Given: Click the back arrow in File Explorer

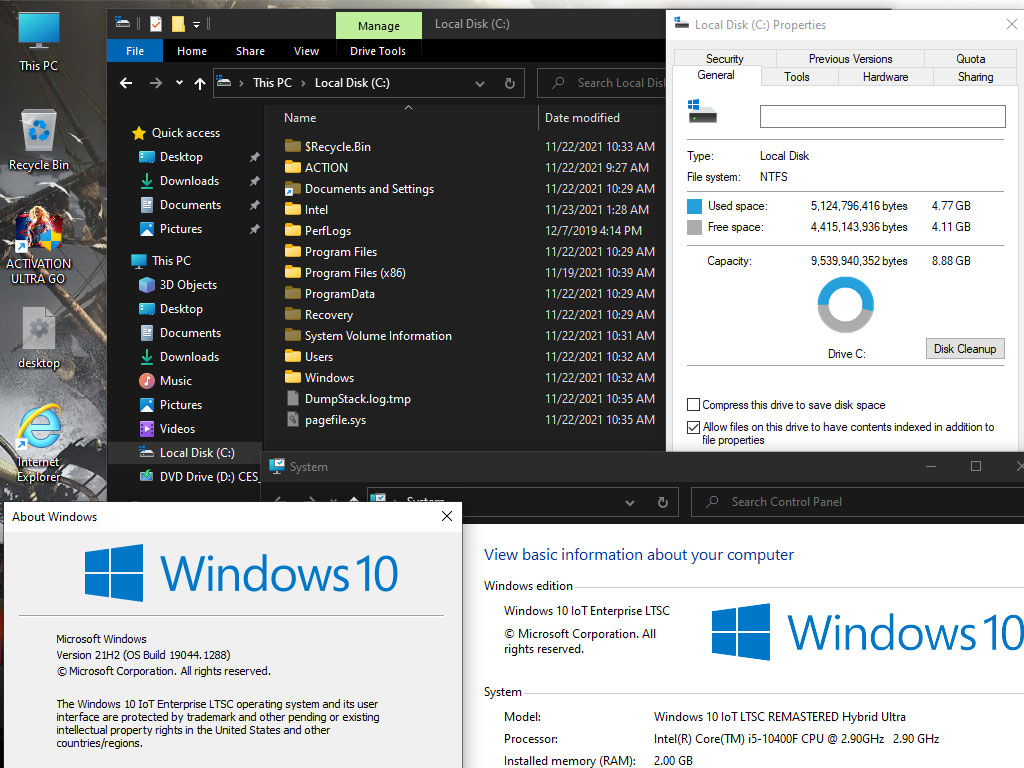Looking at the screenshot, I should tap(126, 83).
